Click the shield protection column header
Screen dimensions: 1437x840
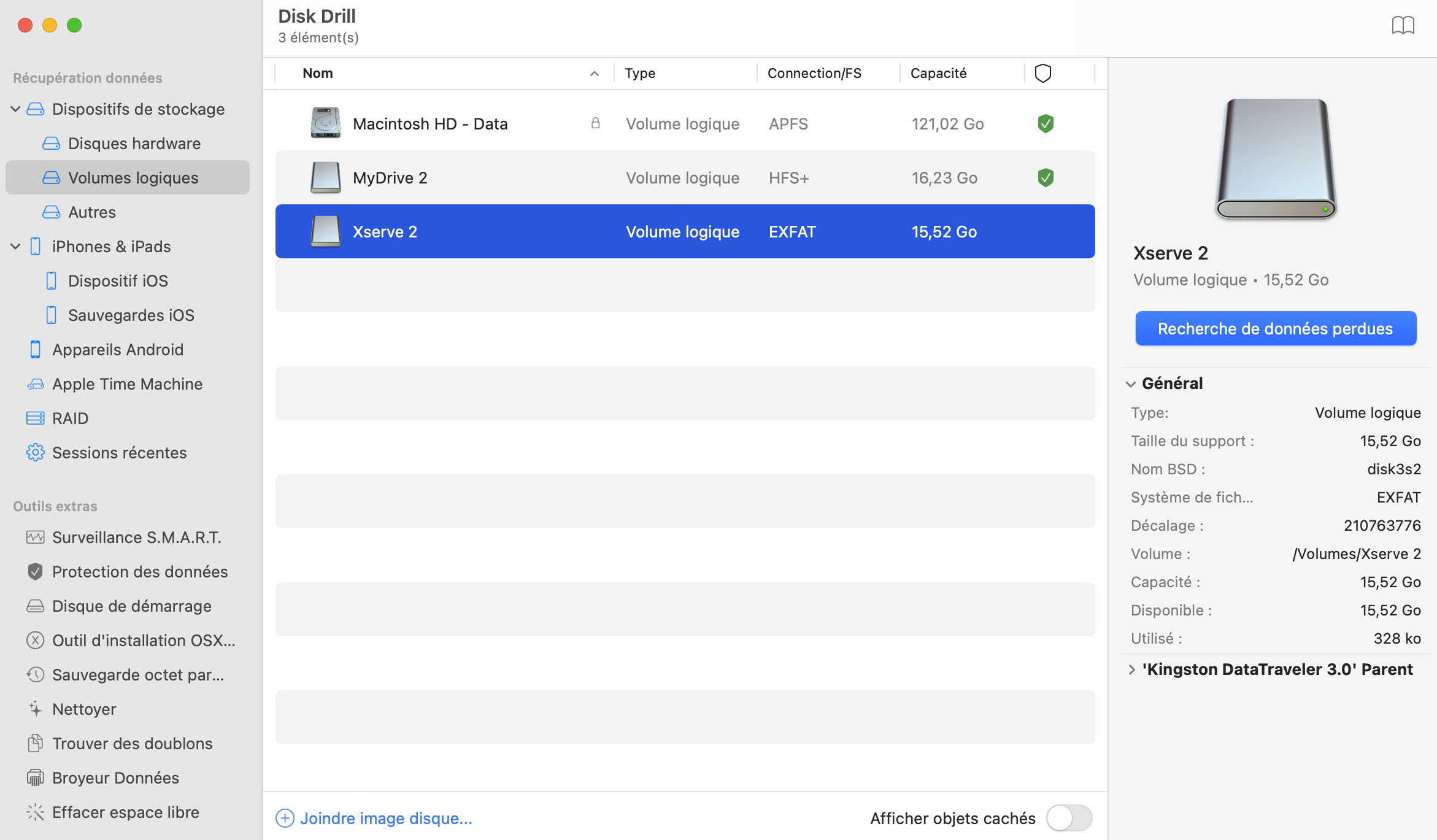click(x=1043, y=73)
